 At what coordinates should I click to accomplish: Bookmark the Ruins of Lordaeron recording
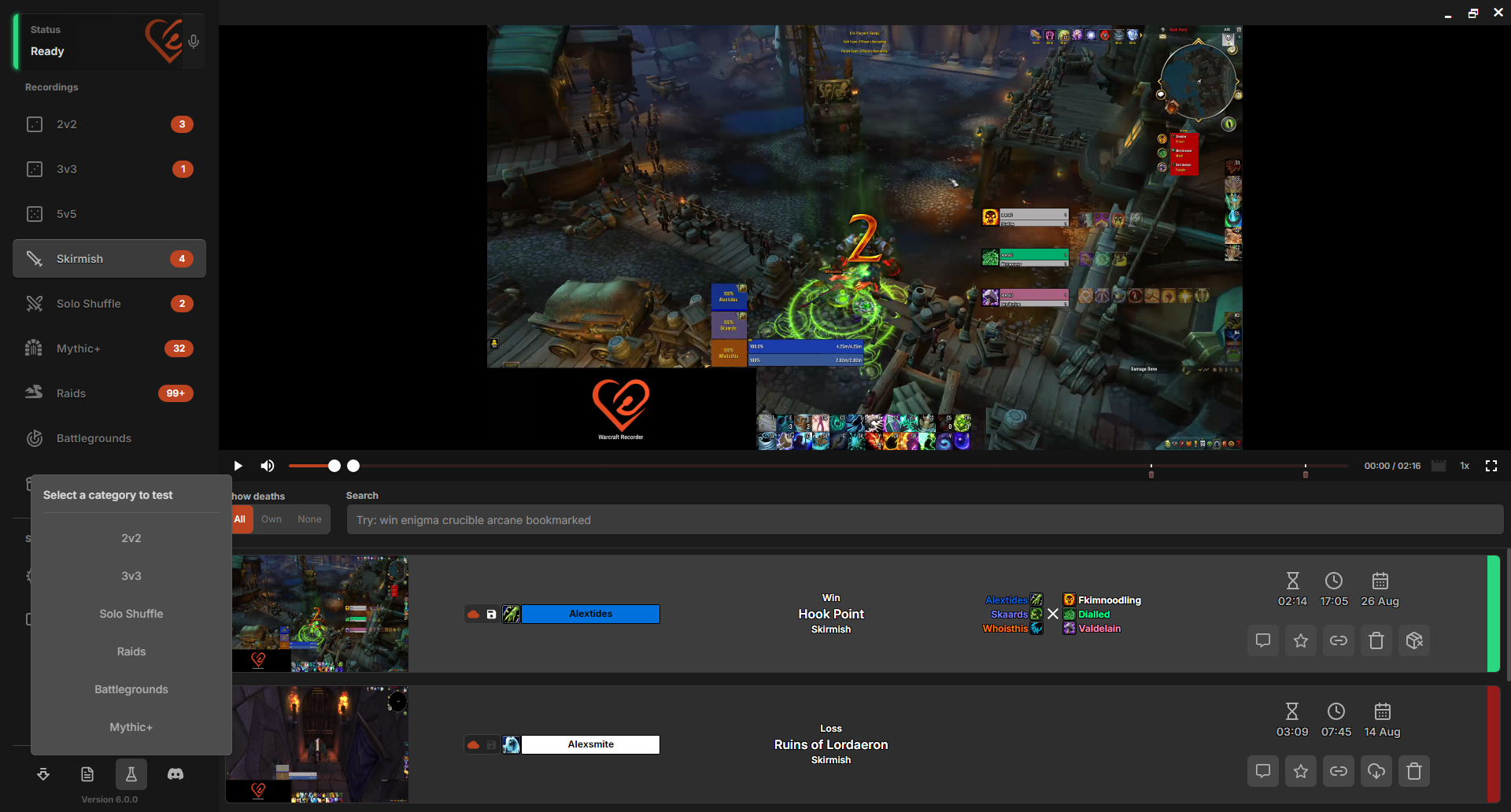click(1301, 771)
